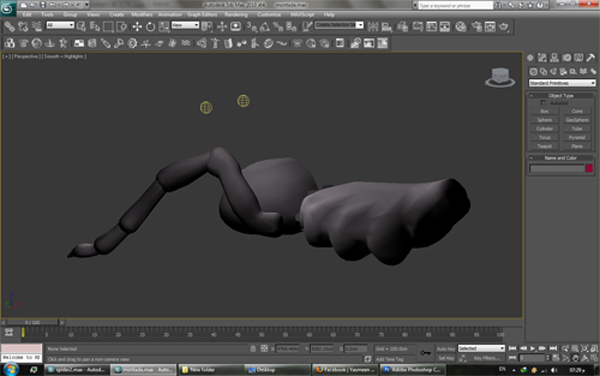Open Adobe Photoshop from the taskbar
The width and height of the screenshot is (600, 376).
[x=412, y=369]
